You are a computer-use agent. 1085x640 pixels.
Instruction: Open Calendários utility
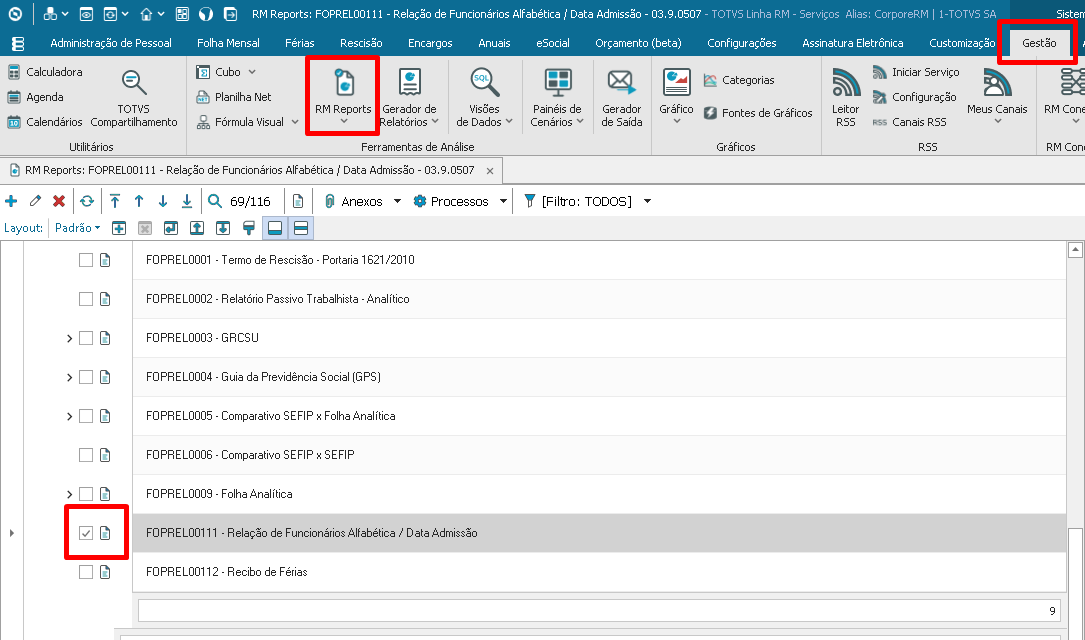coord(45,122)
